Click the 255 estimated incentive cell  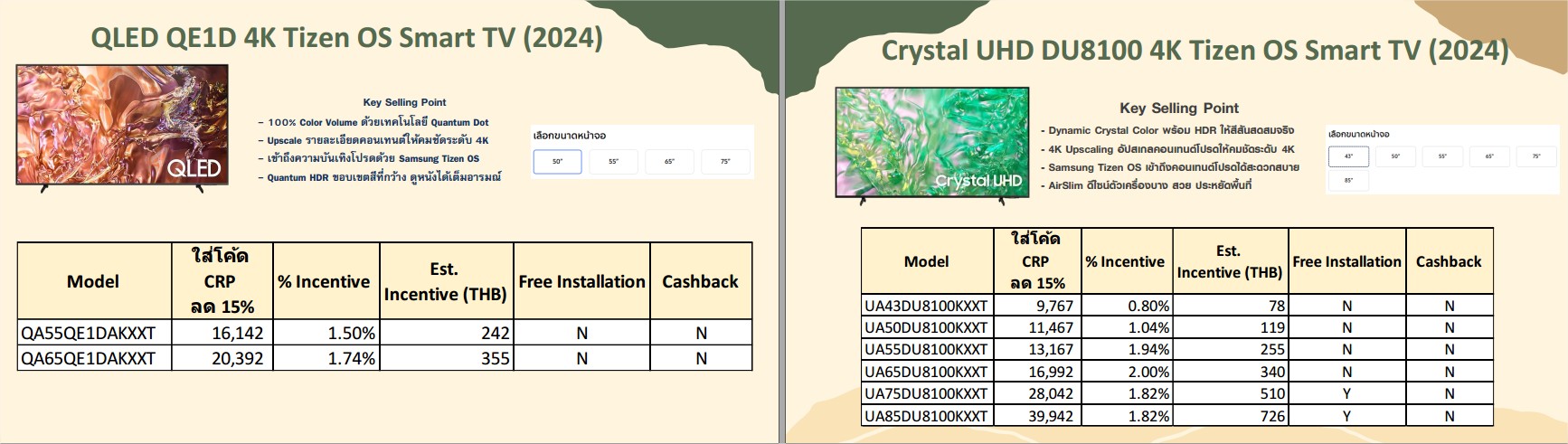pyautogui.click(x=1231, y=349)
